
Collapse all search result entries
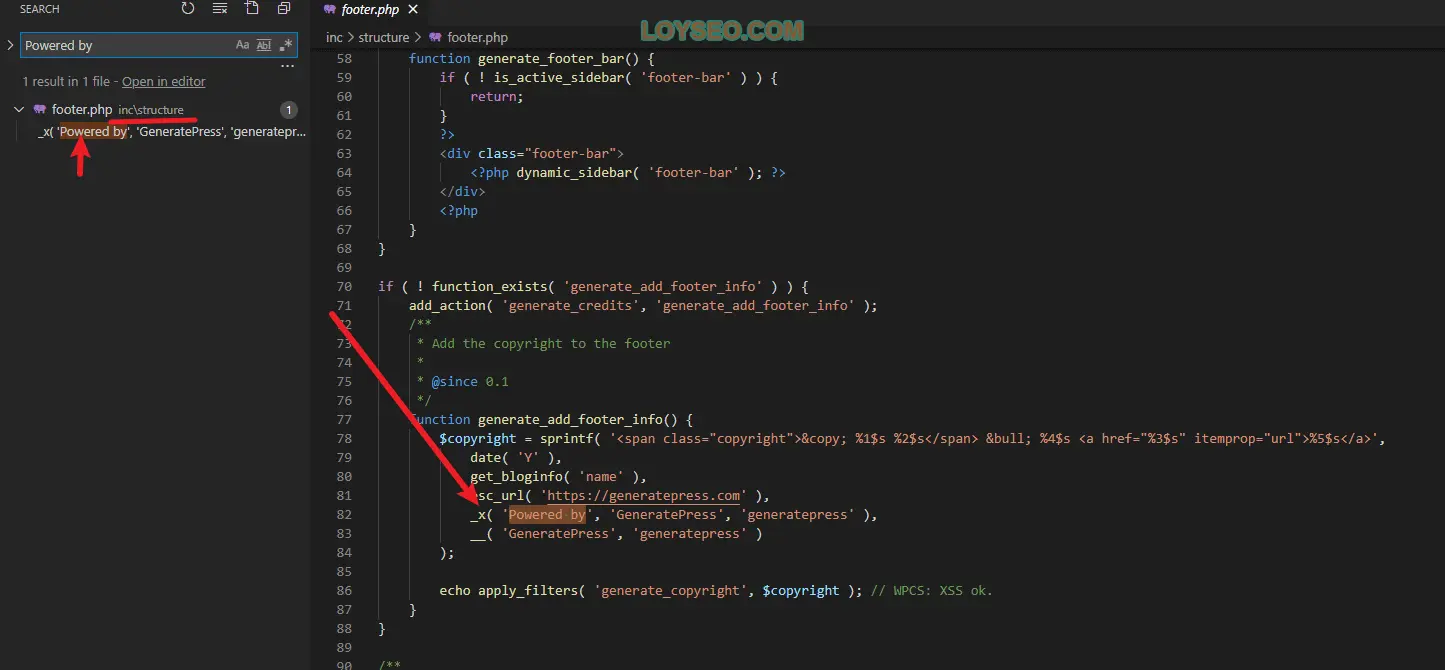coord(284,9)
